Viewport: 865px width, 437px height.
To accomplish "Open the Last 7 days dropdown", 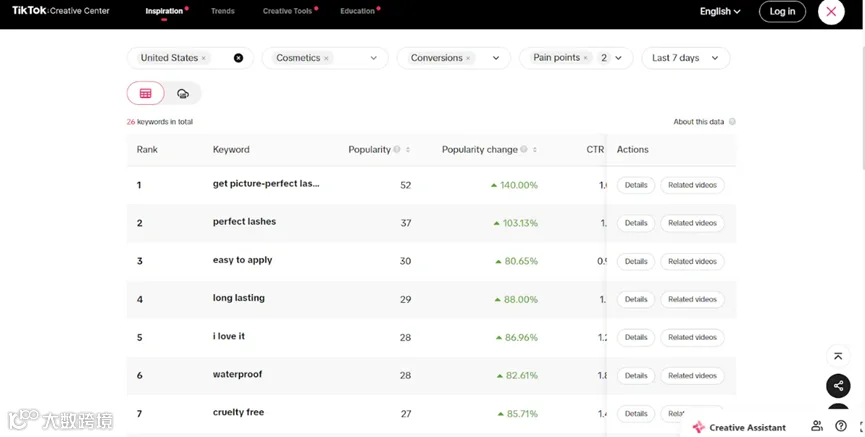I will [x=685, y=58].
